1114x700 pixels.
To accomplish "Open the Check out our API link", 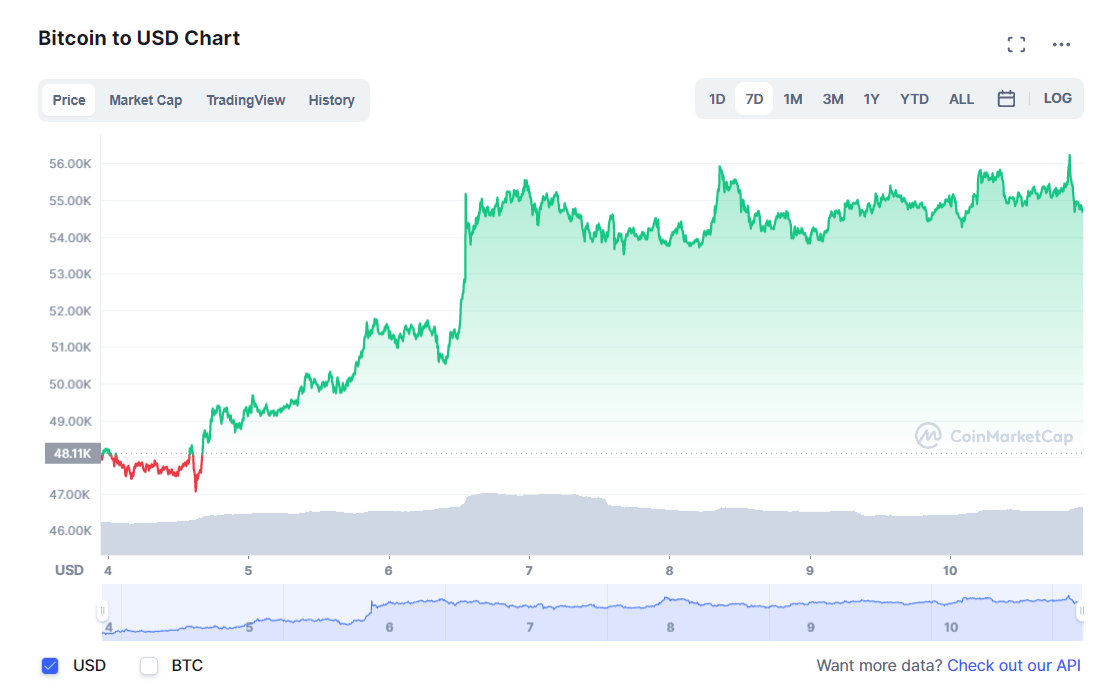I will 1014,666.
